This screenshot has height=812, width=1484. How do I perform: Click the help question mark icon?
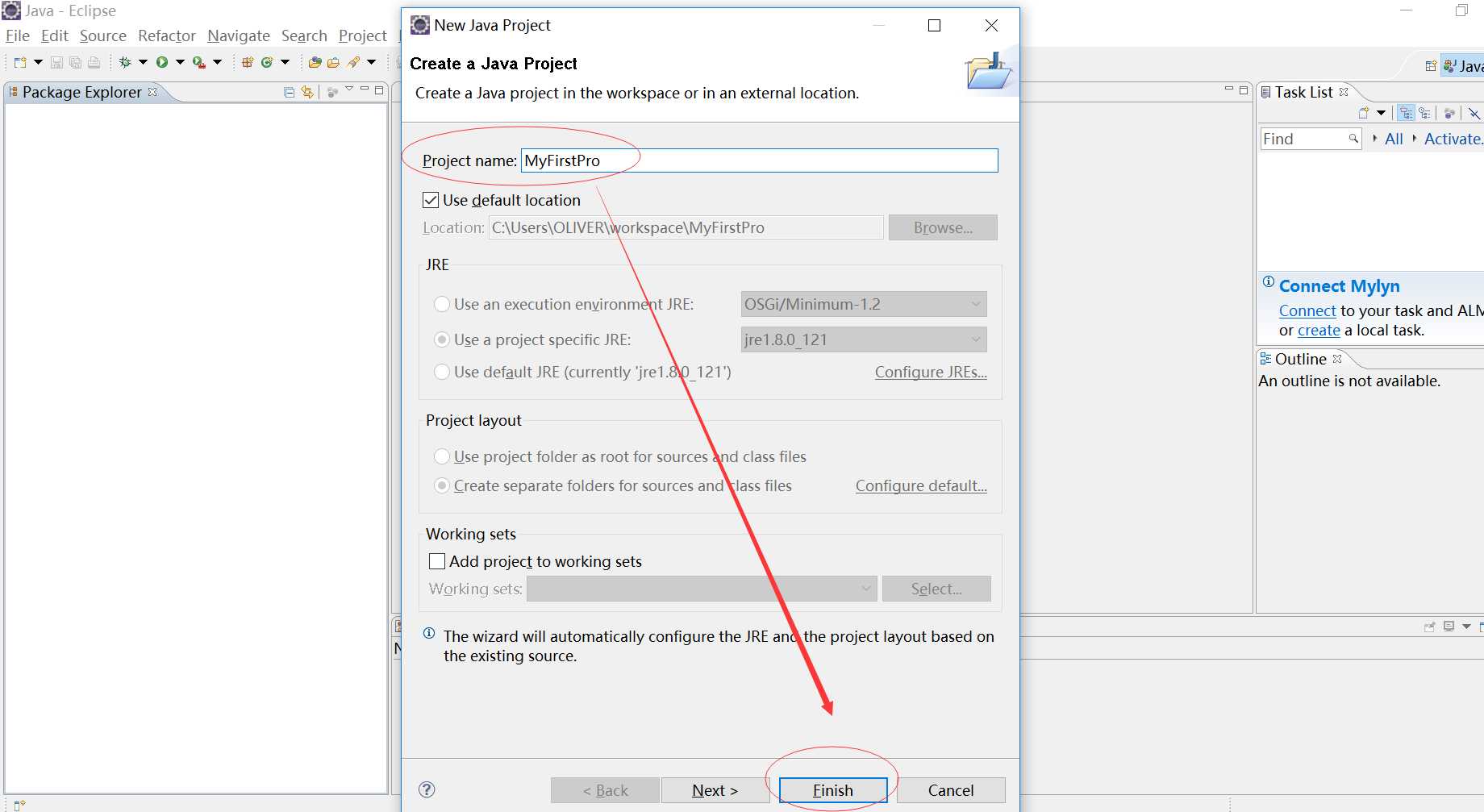point(427,789)
